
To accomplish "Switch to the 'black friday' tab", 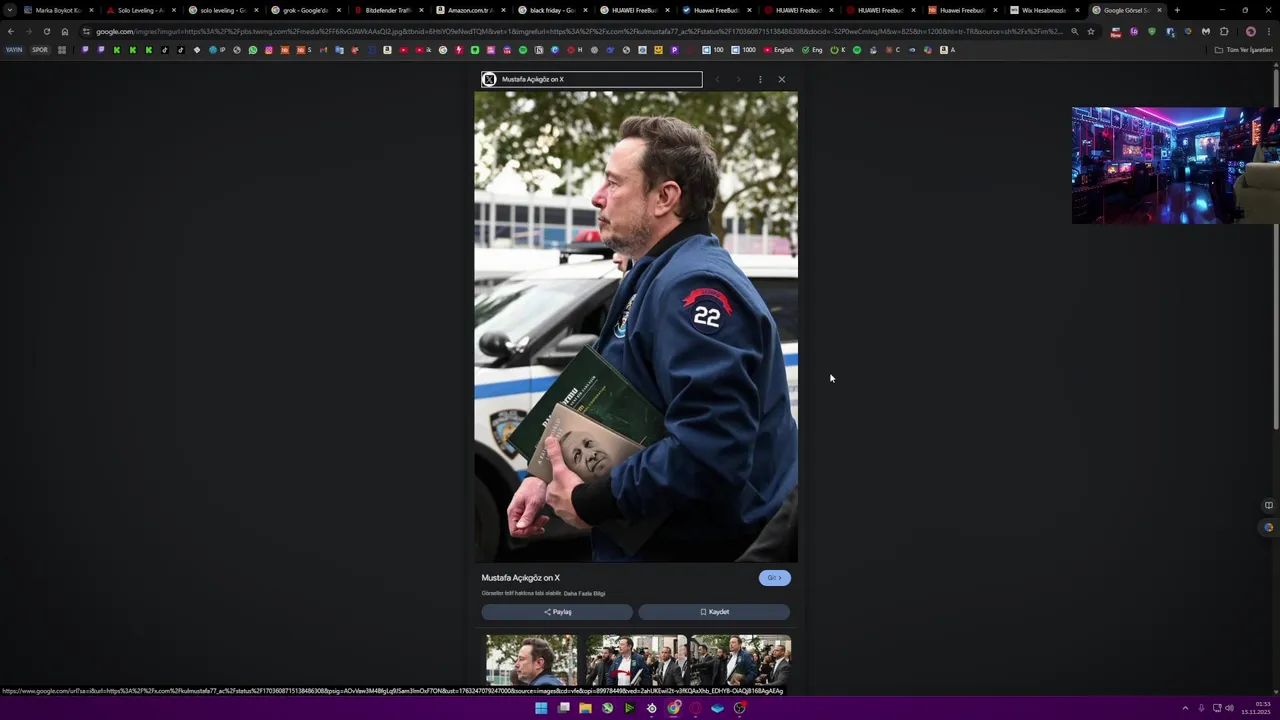I will click(x=550, y=10).
